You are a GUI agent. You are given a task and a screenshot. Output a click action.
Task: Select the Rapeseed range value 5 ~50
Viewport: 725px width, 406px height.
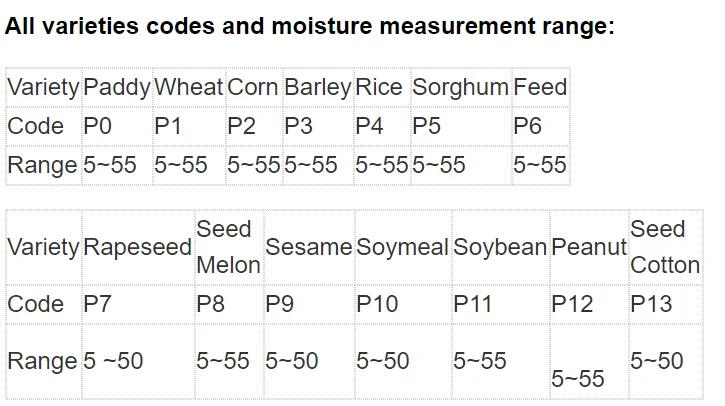tap(113, 361)
